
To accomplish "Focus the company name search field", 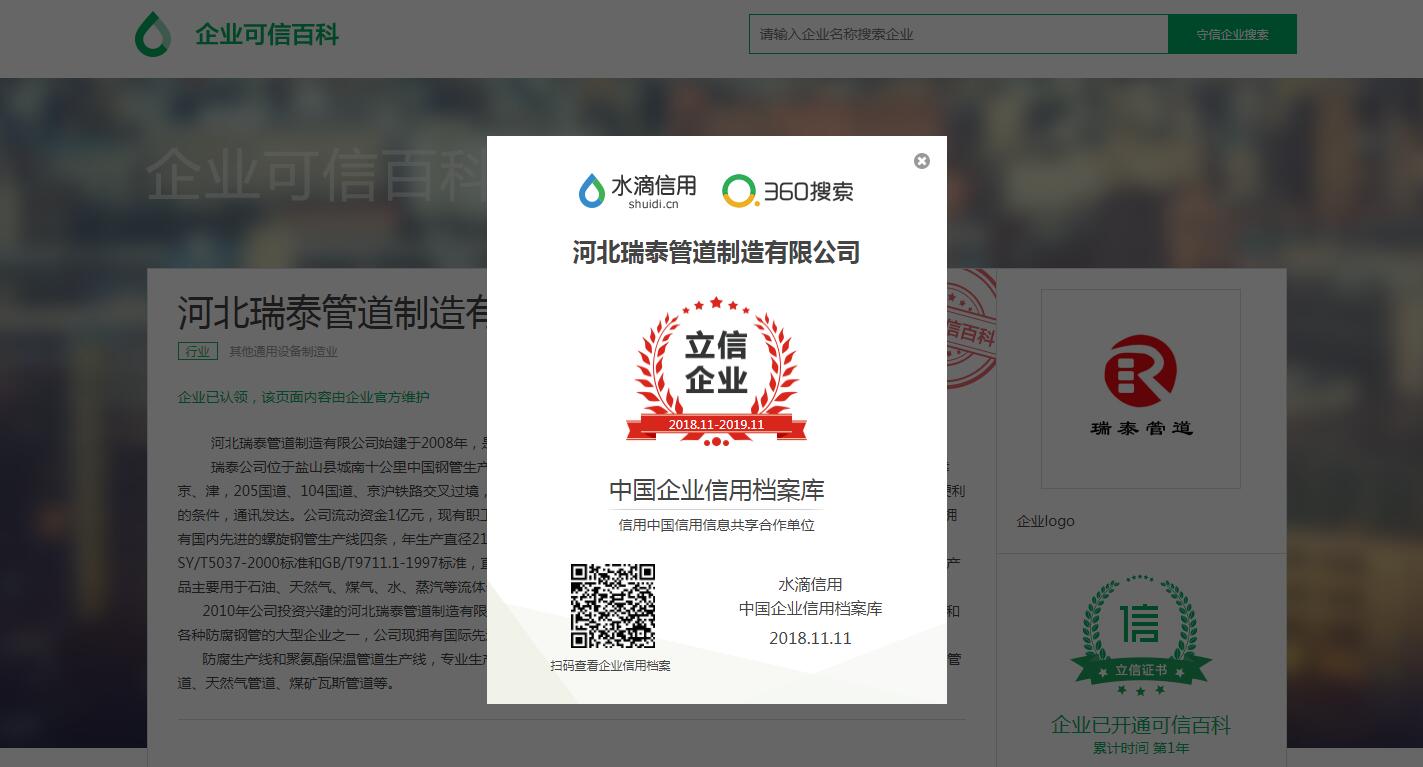I will click(x=958, y=34).
